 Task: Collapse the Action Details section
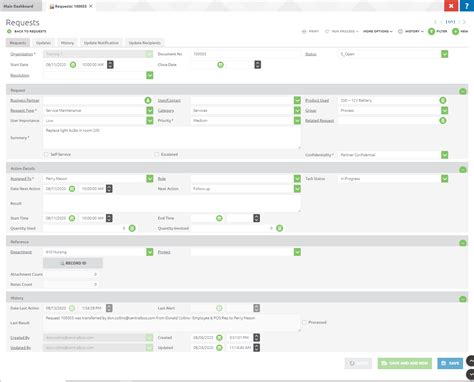pyautogui.click(x=463, y=170)
